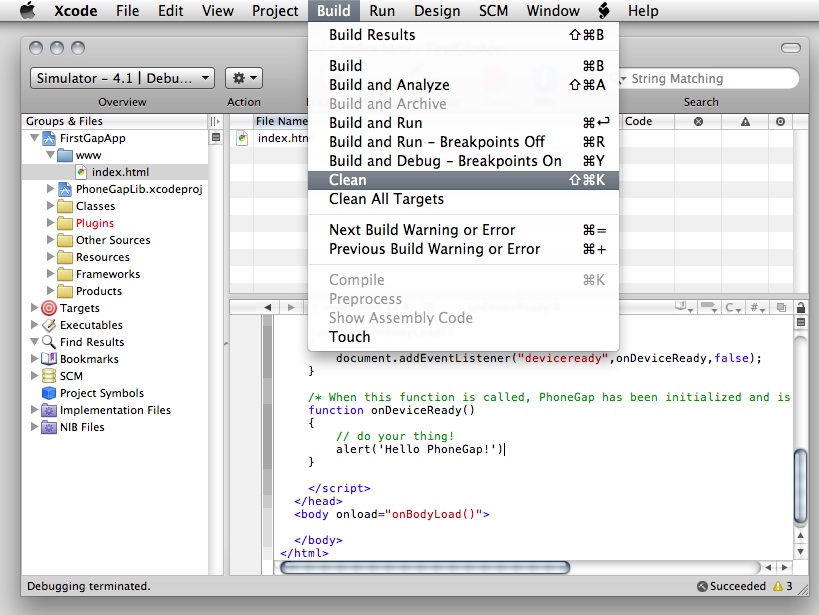Click the Project Symbols cube icon
The width and height of the screenshot is (819, 615).
coord(49,393)
